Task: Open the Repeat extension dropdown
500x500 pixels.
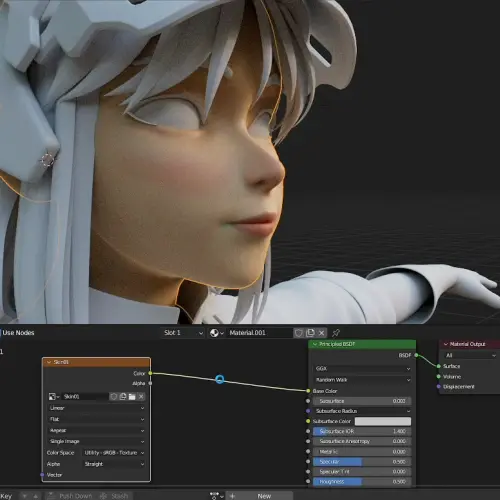Action: point(97,430)
